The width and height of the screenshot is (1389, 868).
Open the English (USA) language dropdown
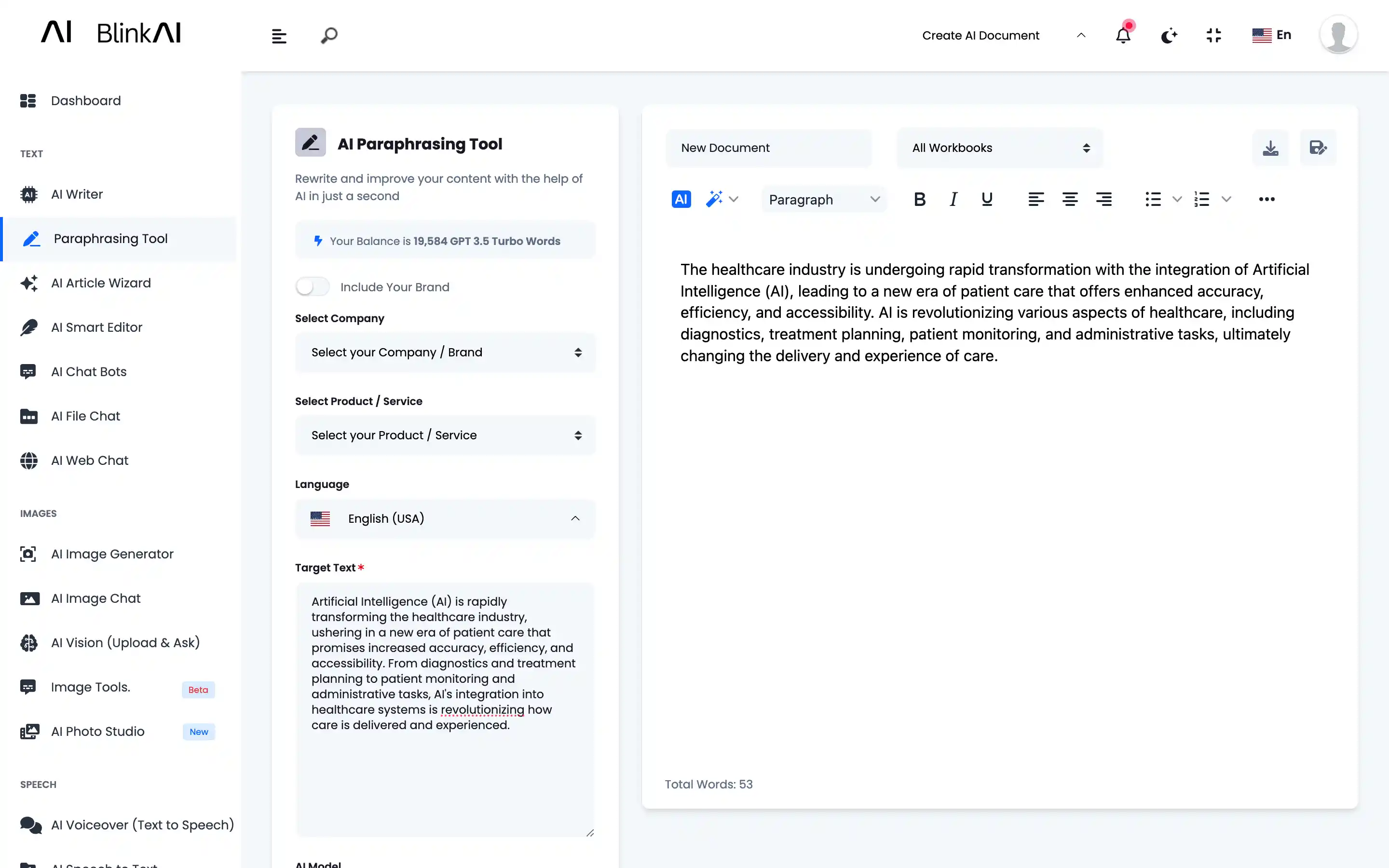[x=445, y=518]
